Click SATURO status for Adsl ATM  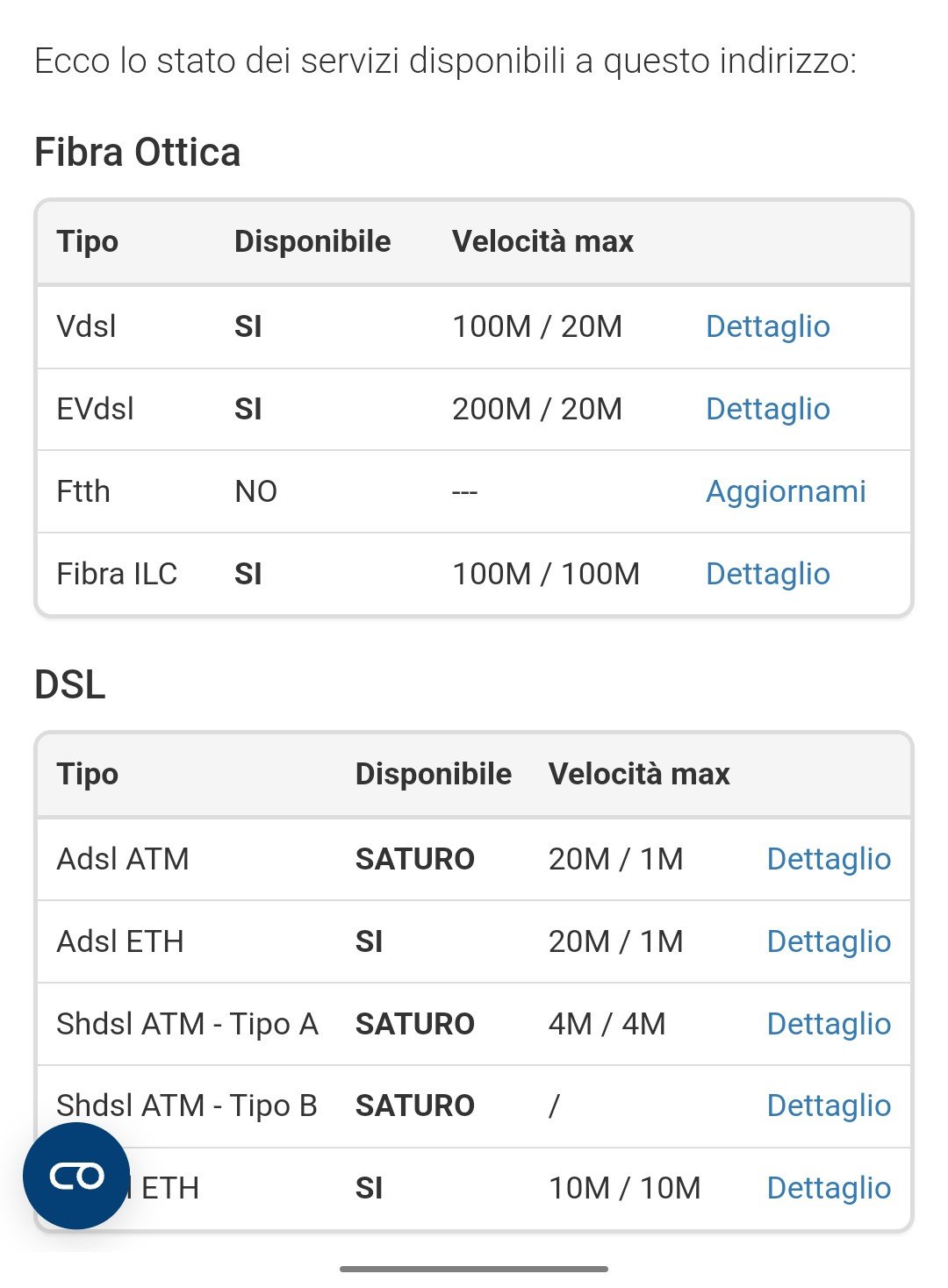tap(414, 859)
